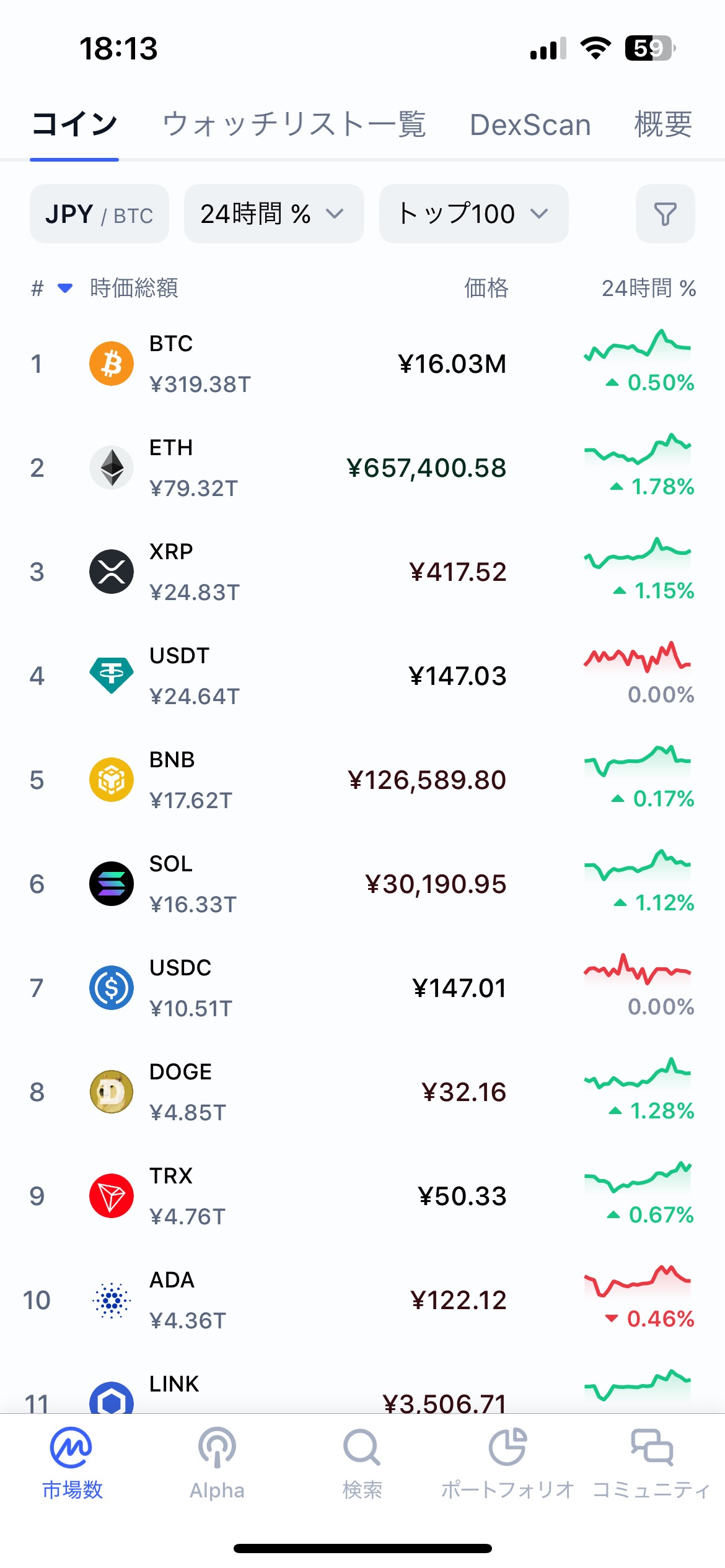Screen dimensions: 725x1568
Task: Tap the Ethereum diamond logo
Action: point(112,468)
